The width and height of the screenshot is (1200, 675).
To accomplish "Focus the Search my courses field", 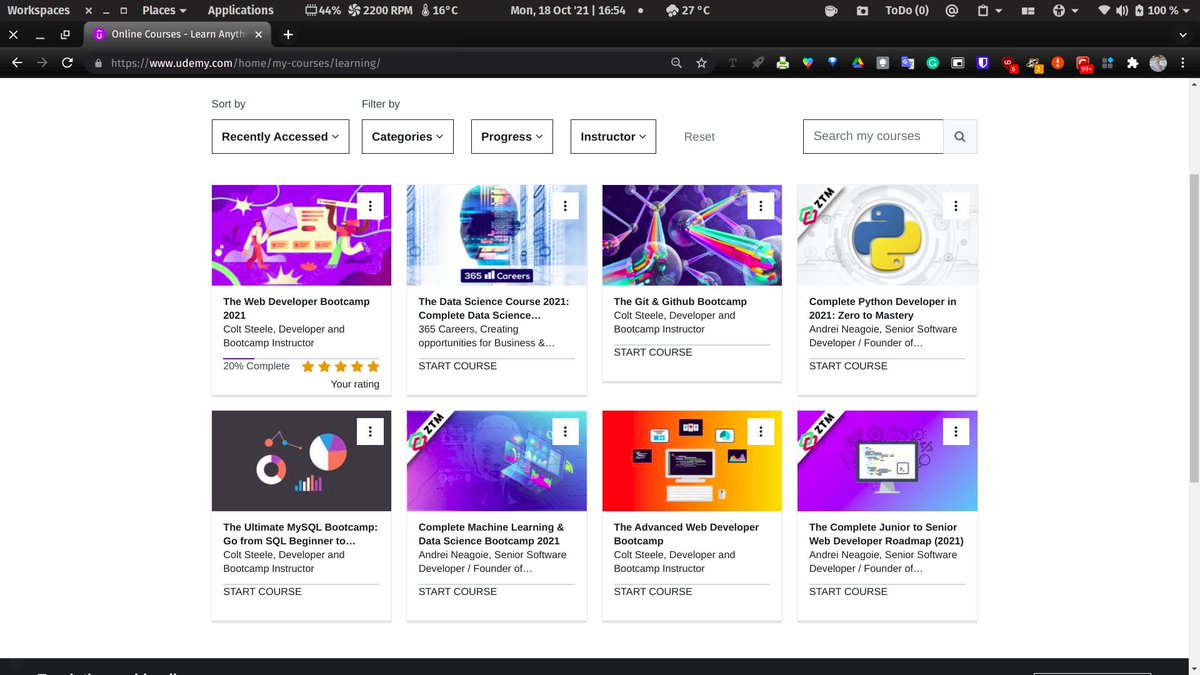I will (873, 137).
